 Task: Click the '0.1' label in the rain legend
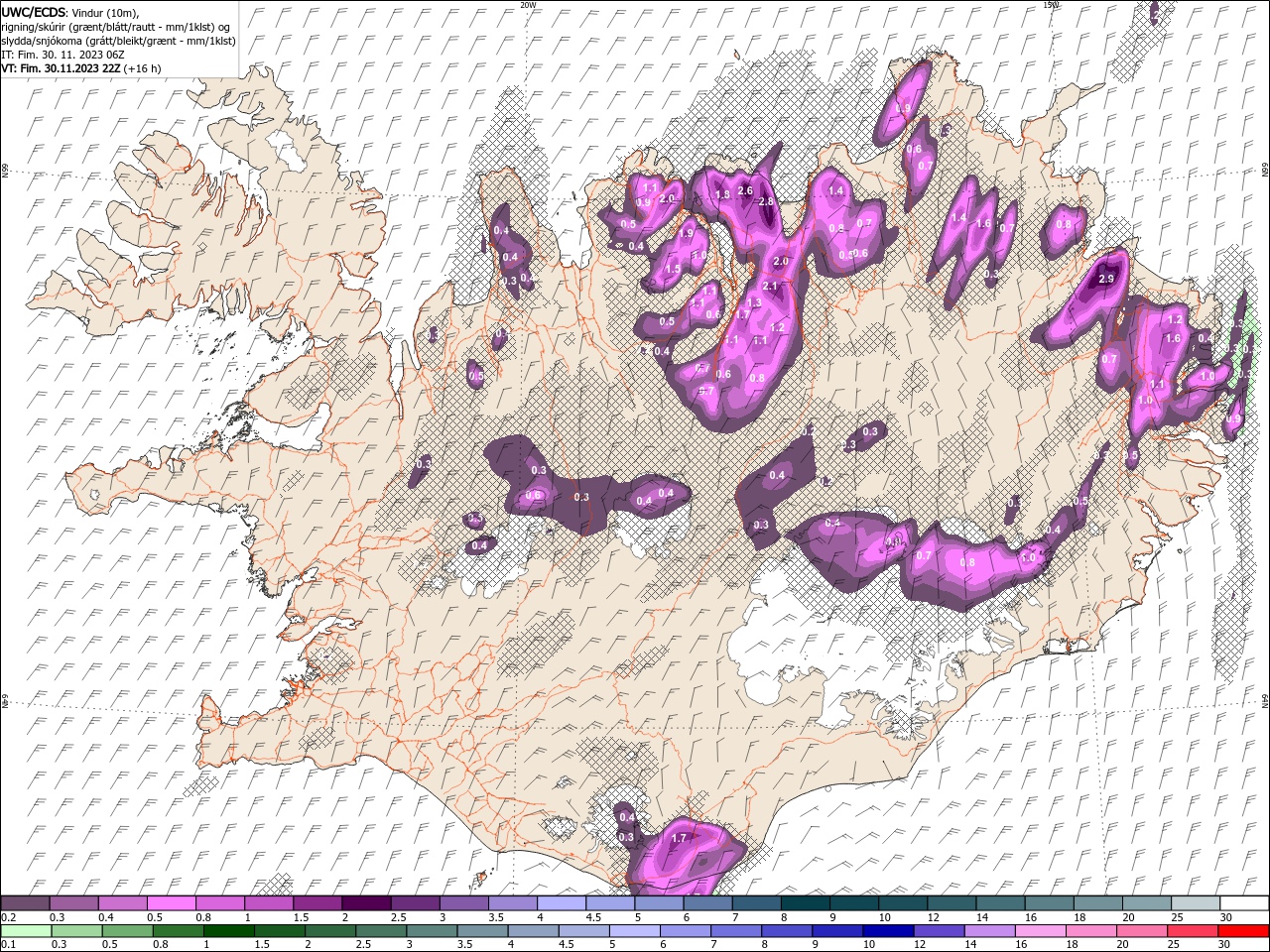pos(8,945)
